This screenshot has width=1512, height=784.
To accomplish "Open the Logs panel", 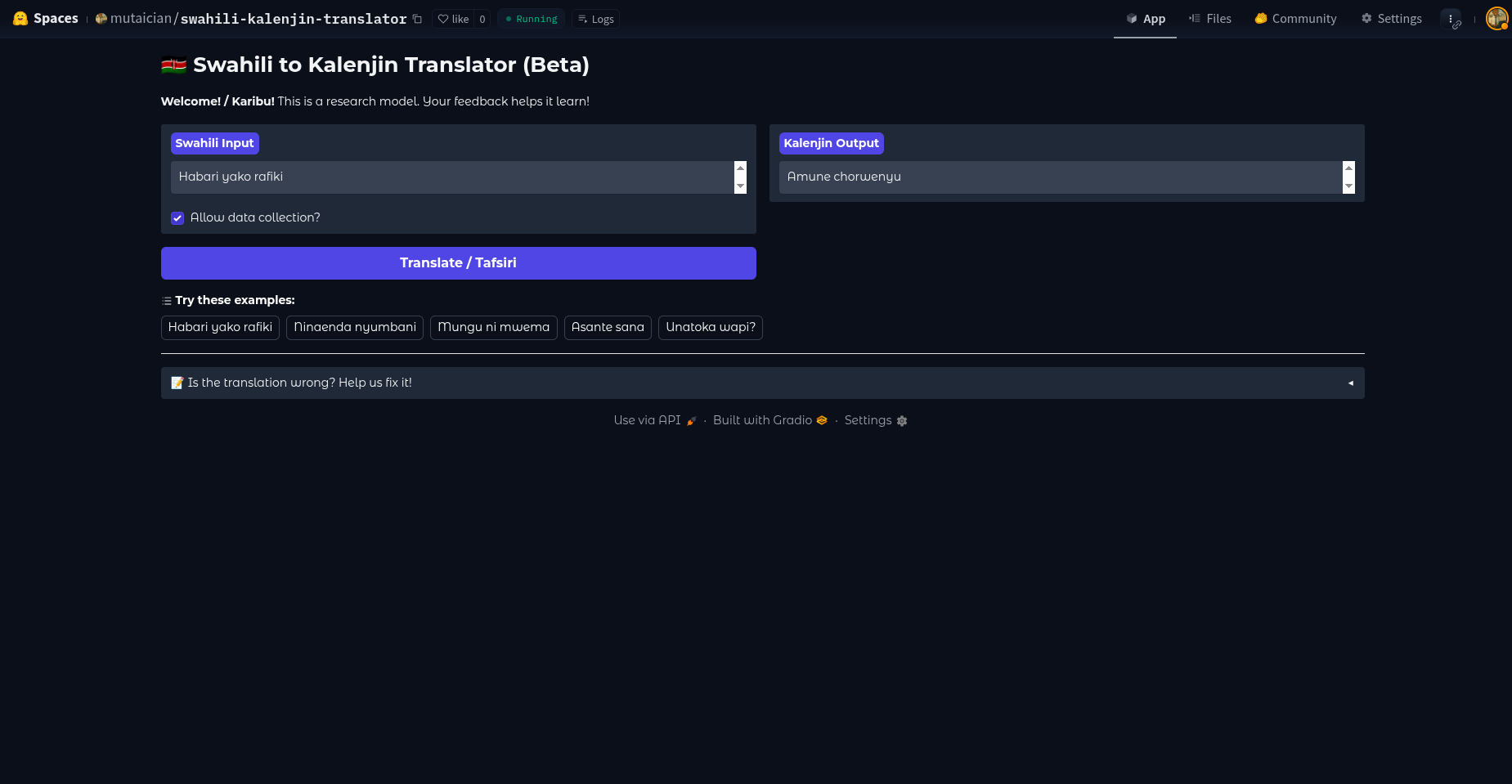I will tap(595, 18).
